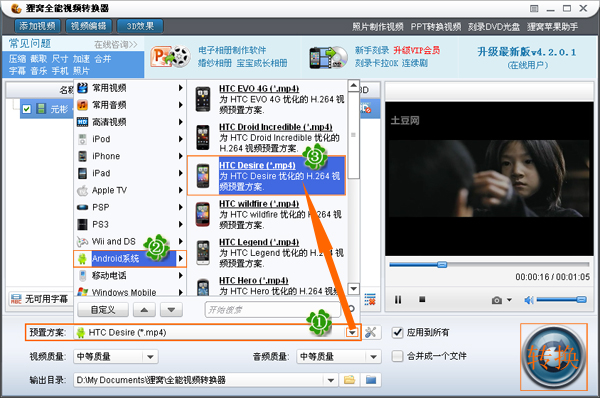Open 狸窝苹果助手 link
The image size is (600, 398).
coord(552,27)
